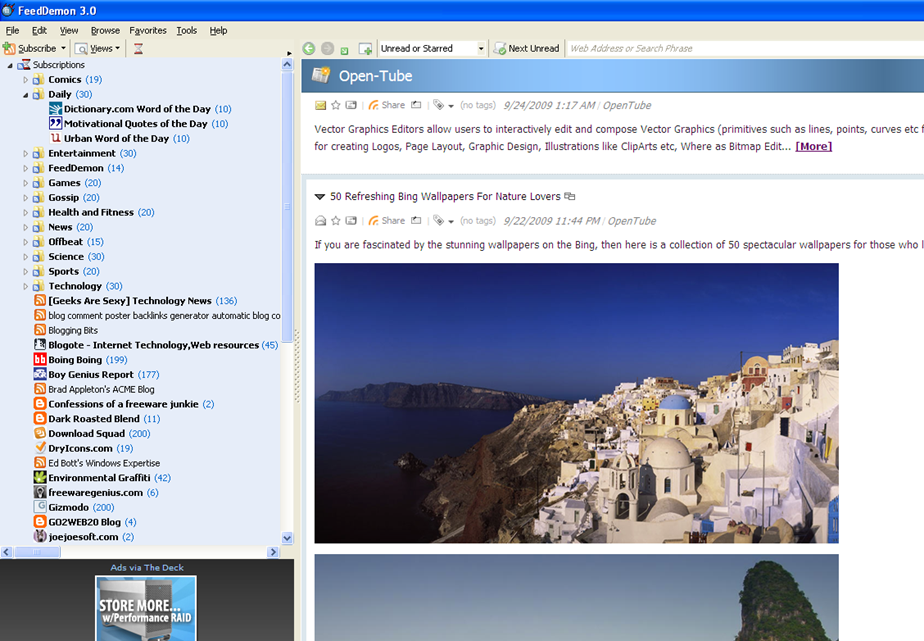Toggle read envelope icon on first article
Image resolution: width=924 pixels, height=641 pixels.
point(321,105)
